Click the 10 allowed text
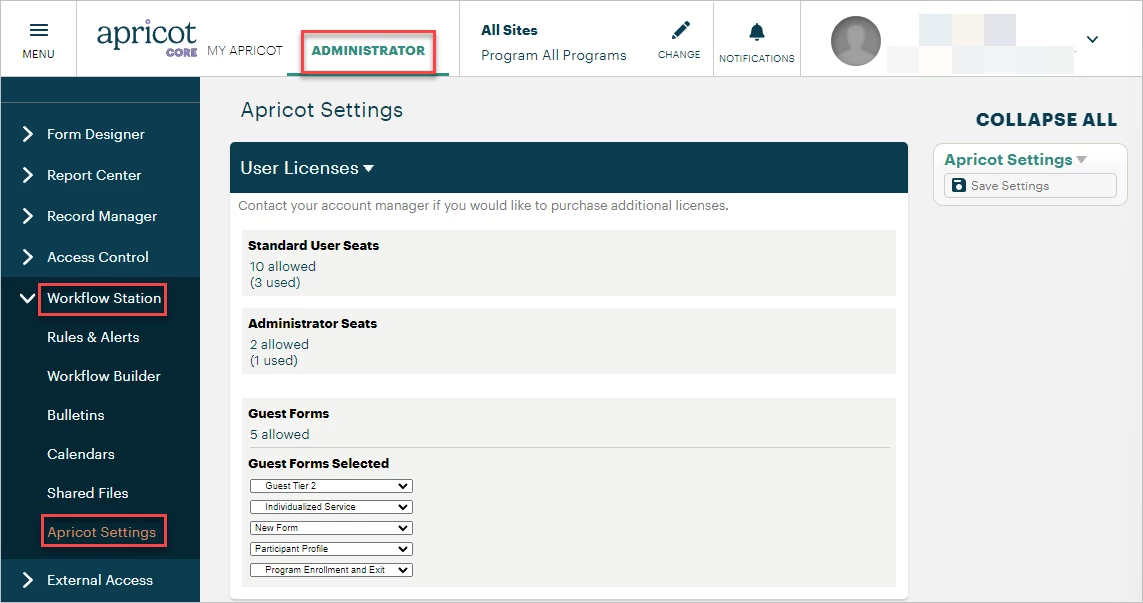This screenshot has width=1143, height=603. (x=283, y=266)
